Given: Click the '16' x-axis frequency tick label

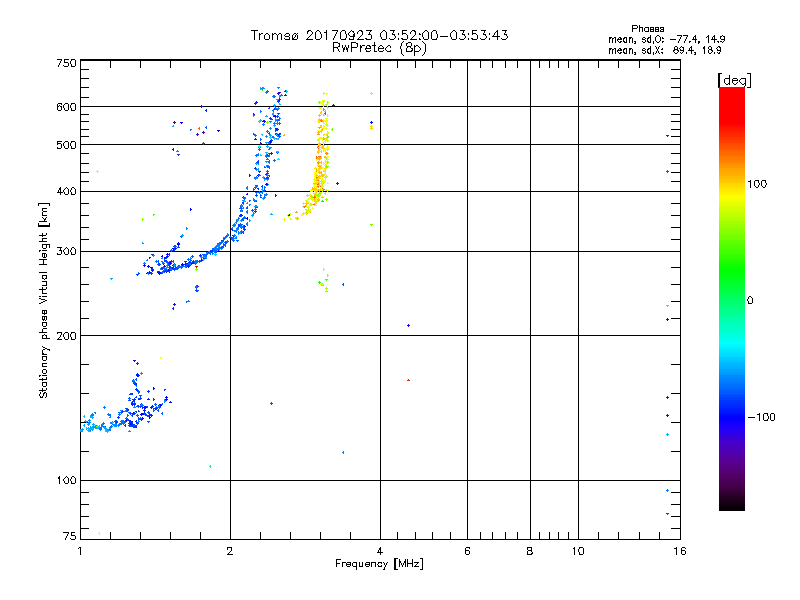Looking at the screenshot, I should (680, 551).
